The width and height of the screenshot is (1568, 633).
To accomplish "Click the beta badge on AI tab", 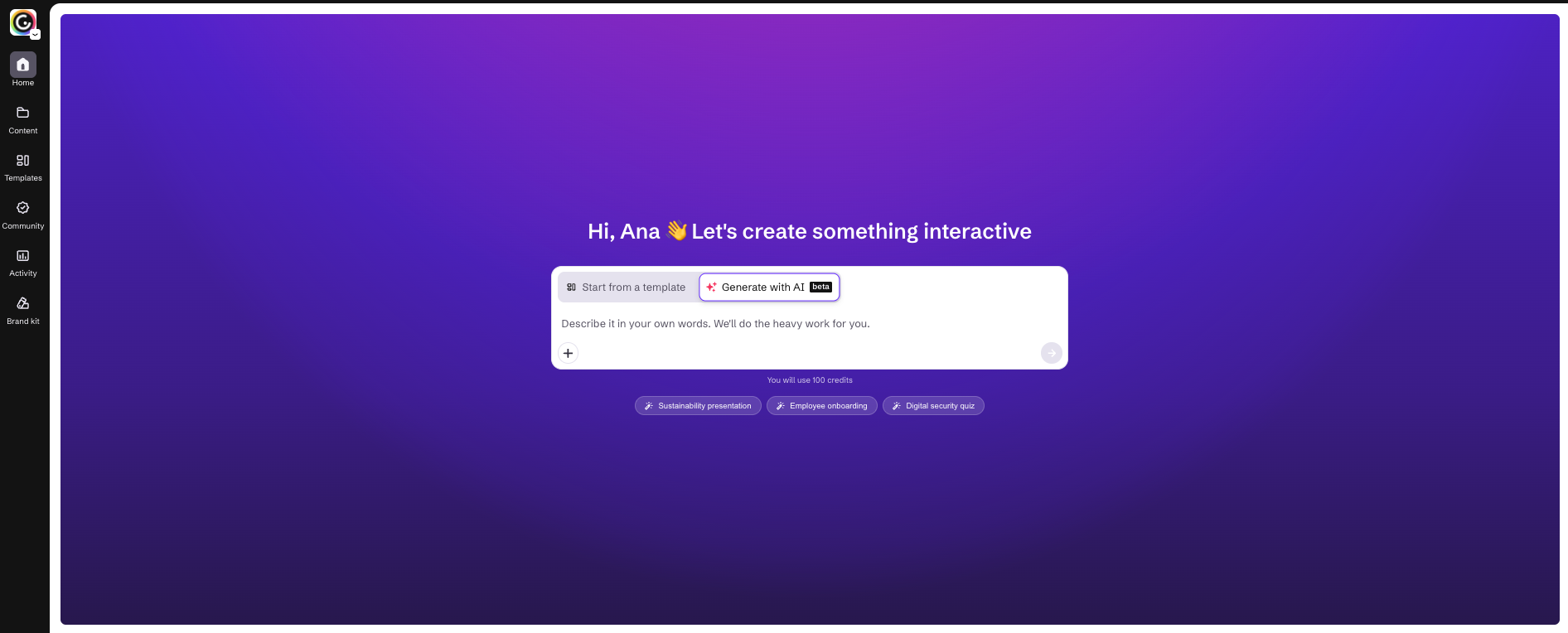I will click(820, 288).
